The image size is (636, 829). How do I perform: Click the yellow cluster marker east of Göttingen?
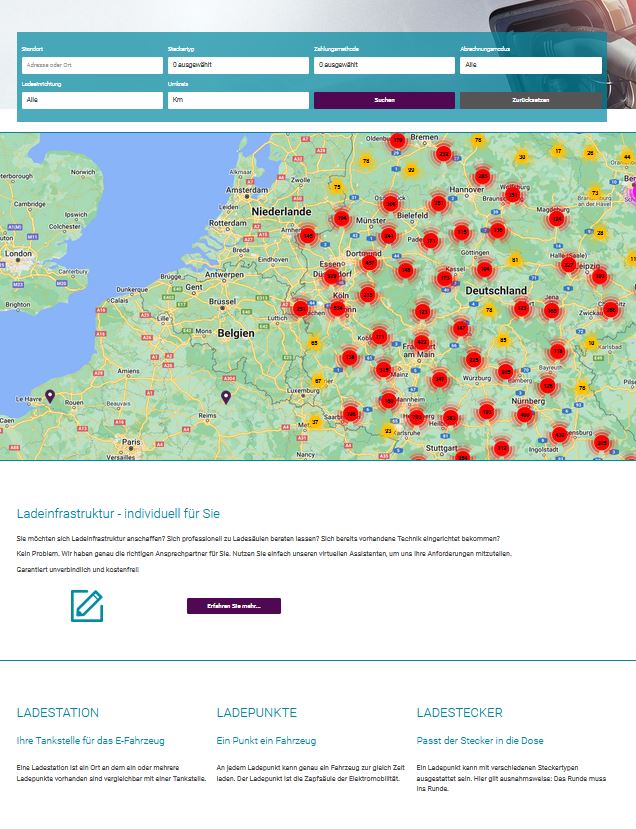click(515, 260)
